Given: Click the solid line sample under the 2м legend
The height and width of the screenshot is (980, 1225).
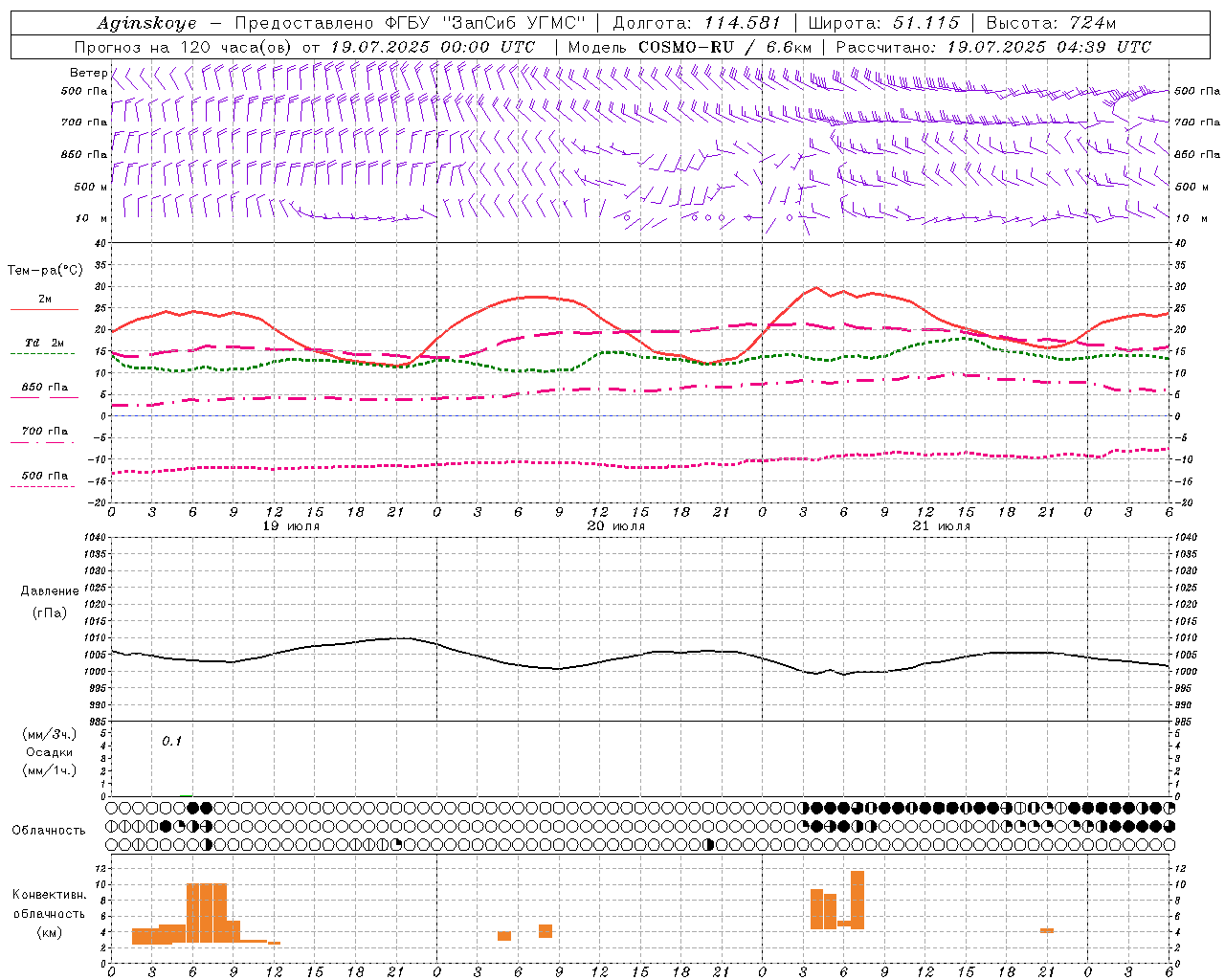Looking at the screenshot, I should pyautogui.click(x=44, y=310).
